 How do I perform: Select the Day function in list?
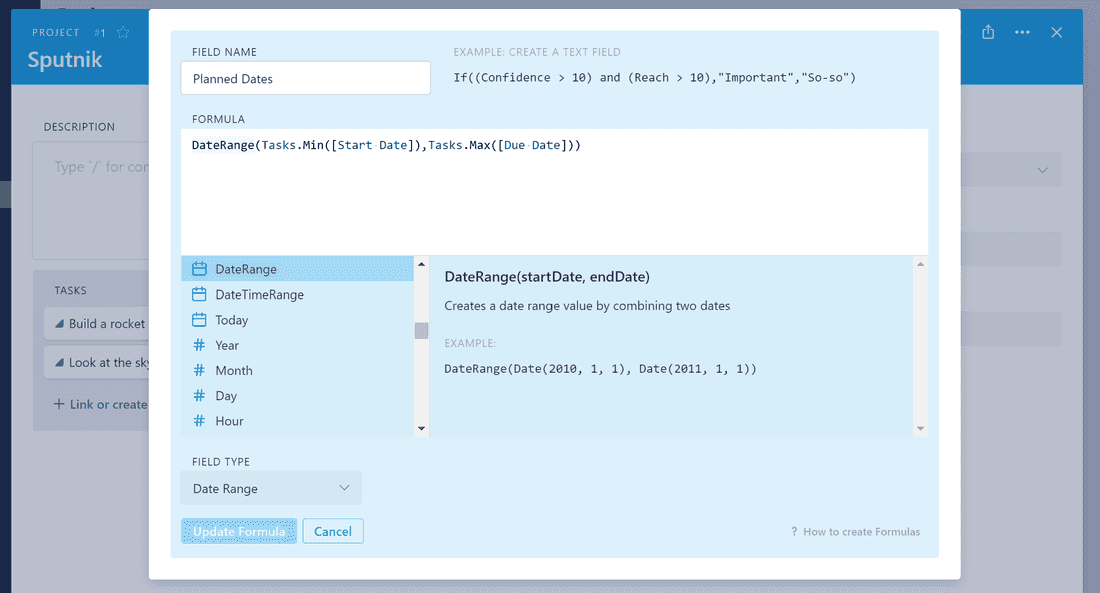coord(226,396)
